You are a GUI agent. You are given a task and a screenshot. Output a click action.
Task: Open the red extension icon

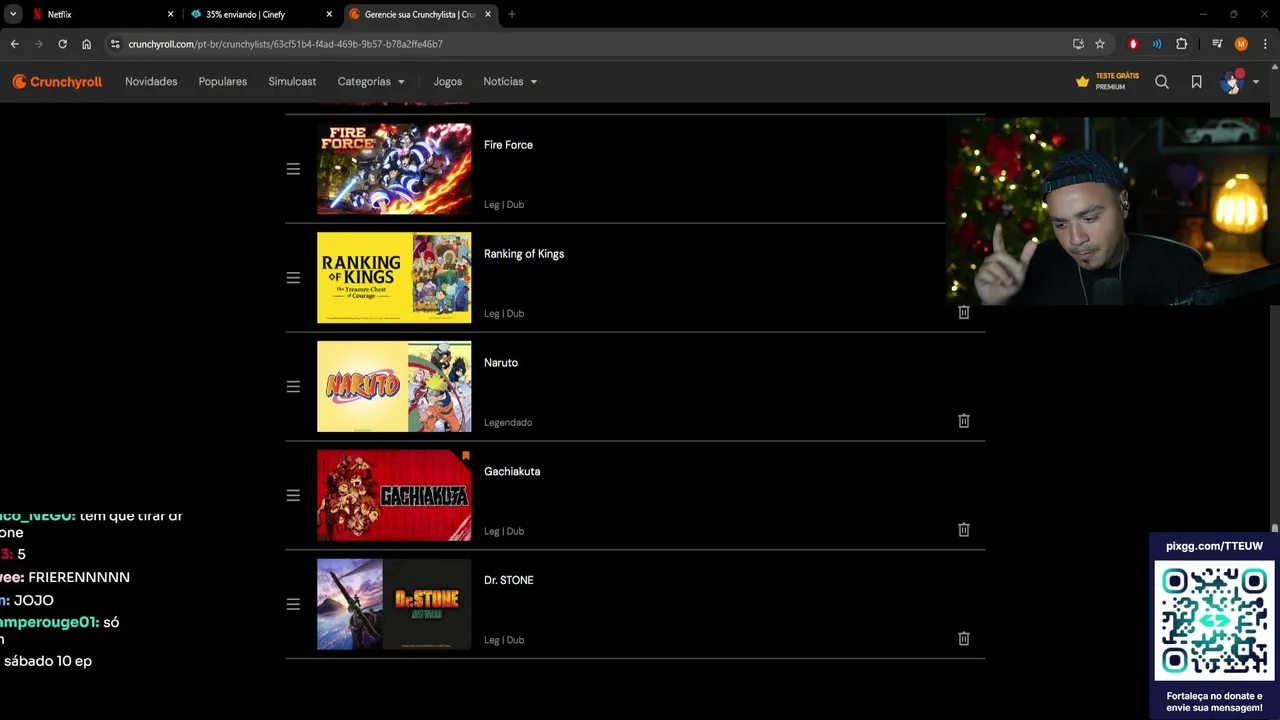[x=1133, y=44]
